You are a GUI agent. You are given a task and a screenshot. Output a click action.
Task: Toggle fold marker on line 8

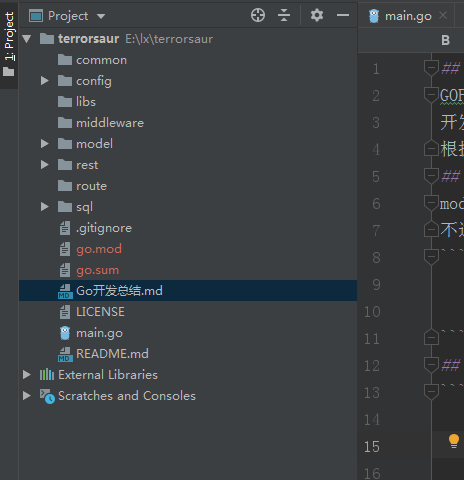pos(431,257)
